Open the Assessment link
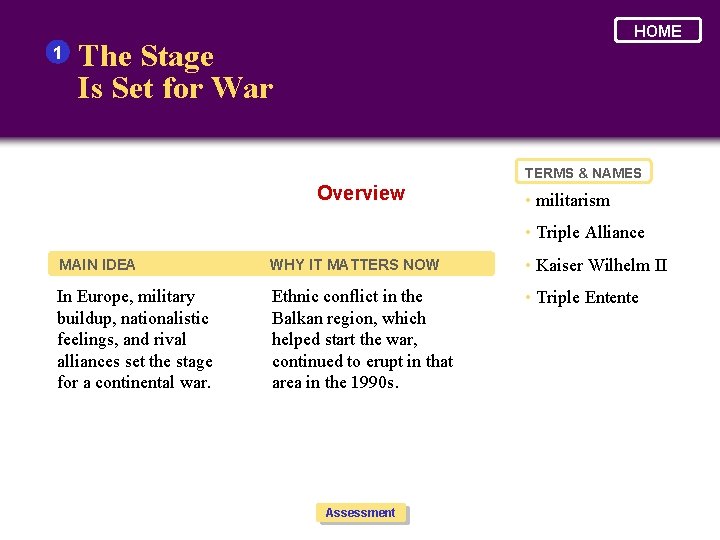The height and width of the screenshot is (540, 720). (361, 513)
